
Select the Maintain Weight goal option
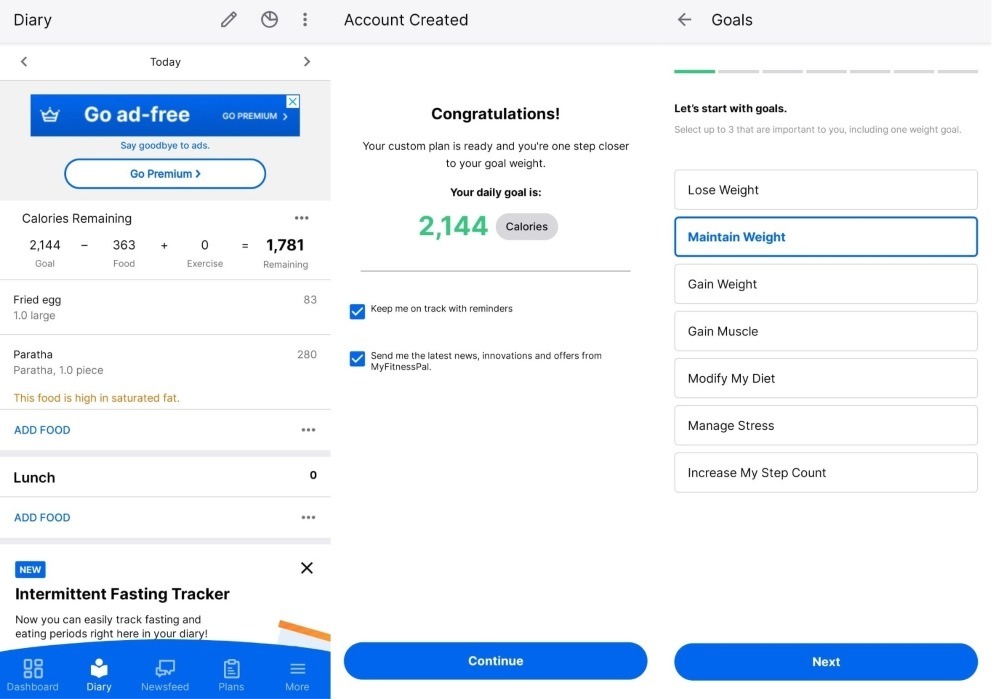[x=825, y=237]
